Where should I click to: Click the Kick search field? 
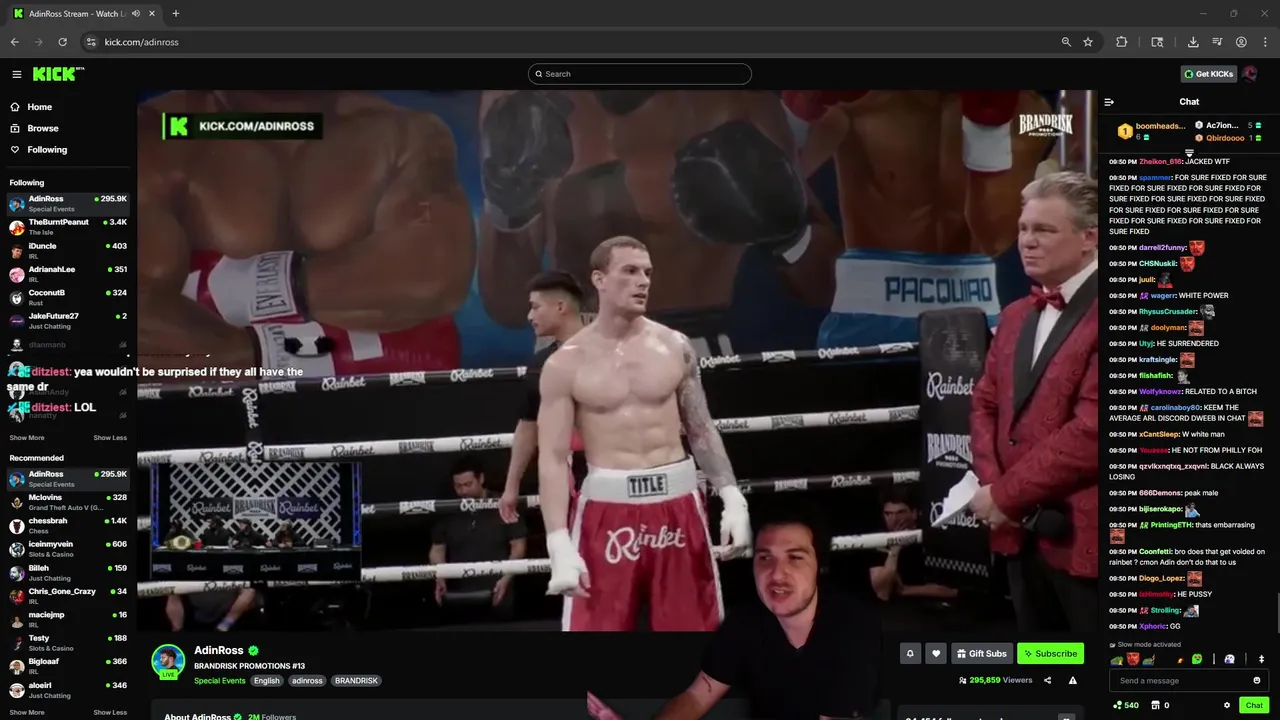pos(640,74)
